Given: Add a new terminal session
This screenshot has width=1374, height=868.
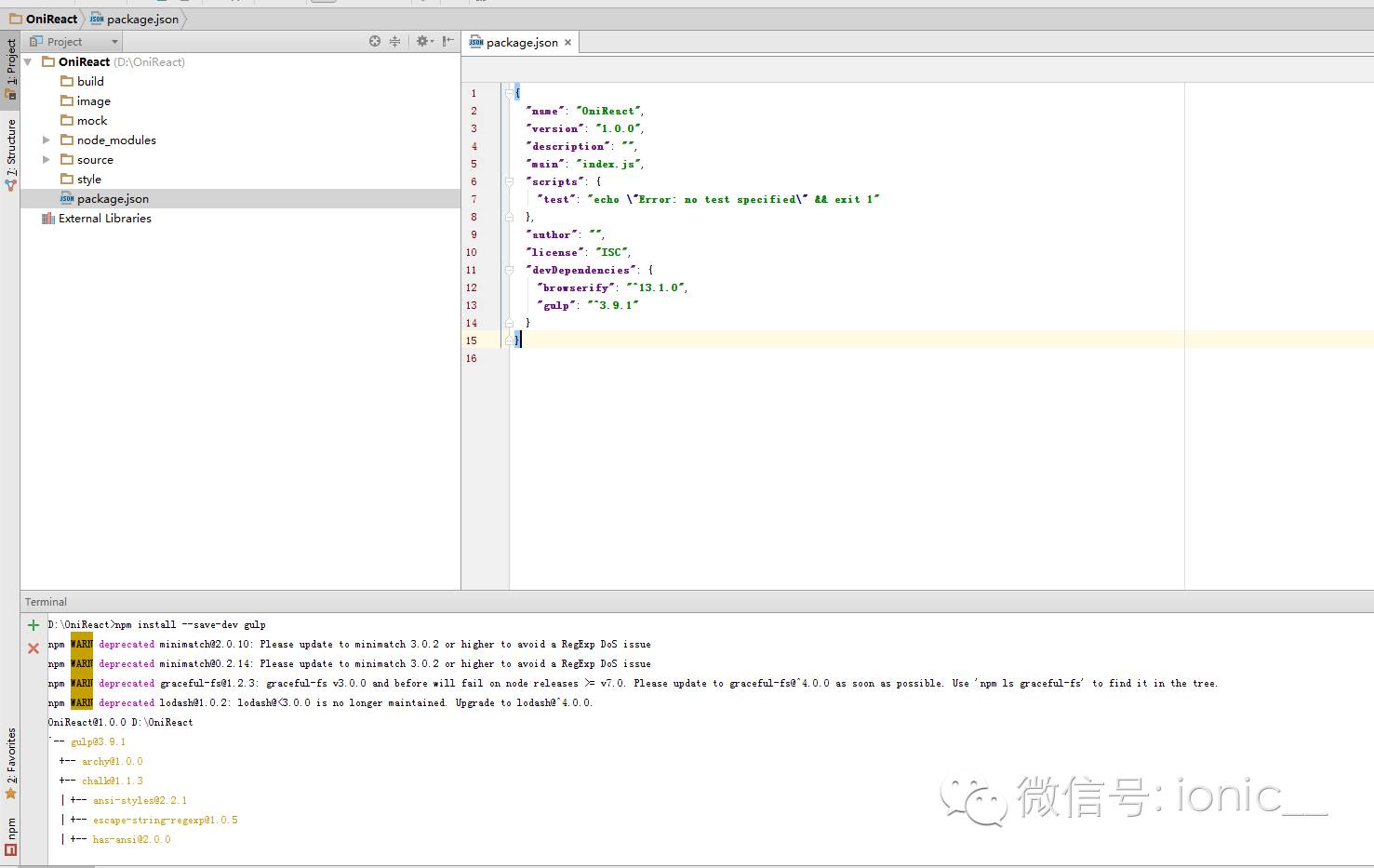Looking at the screenshot, I should (x=33, y=625).
